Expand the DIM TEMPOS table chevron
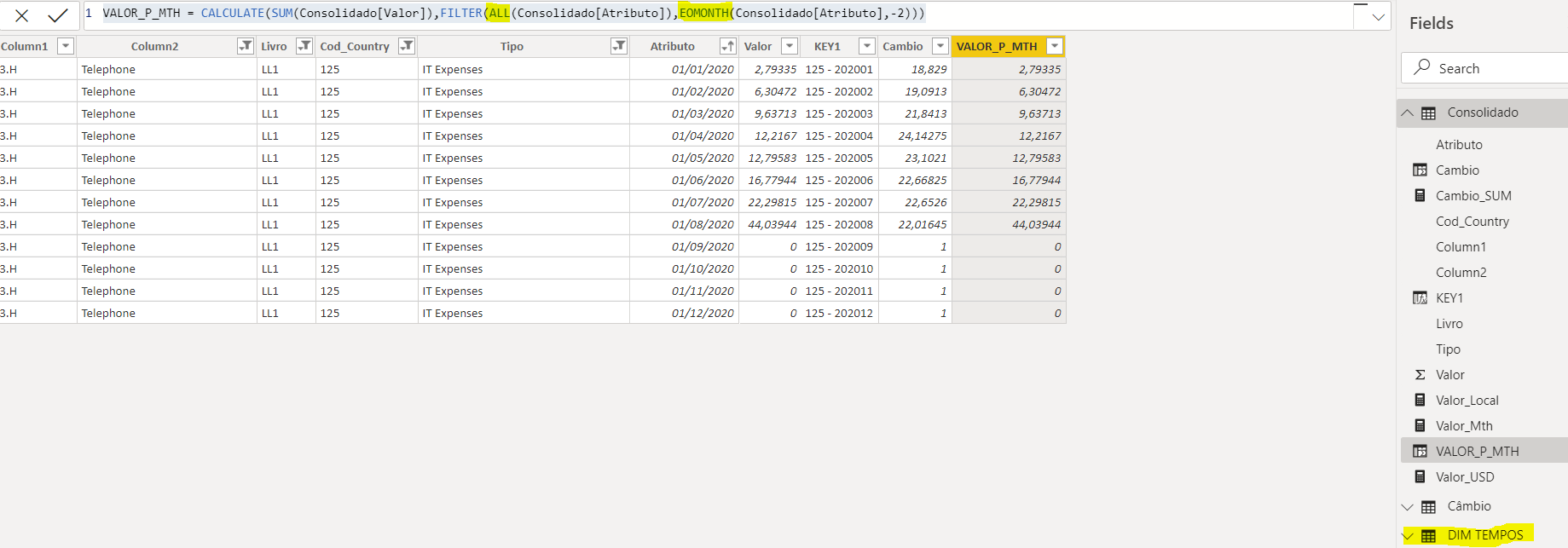The image size is (1568, 548). coord(1408,535)
